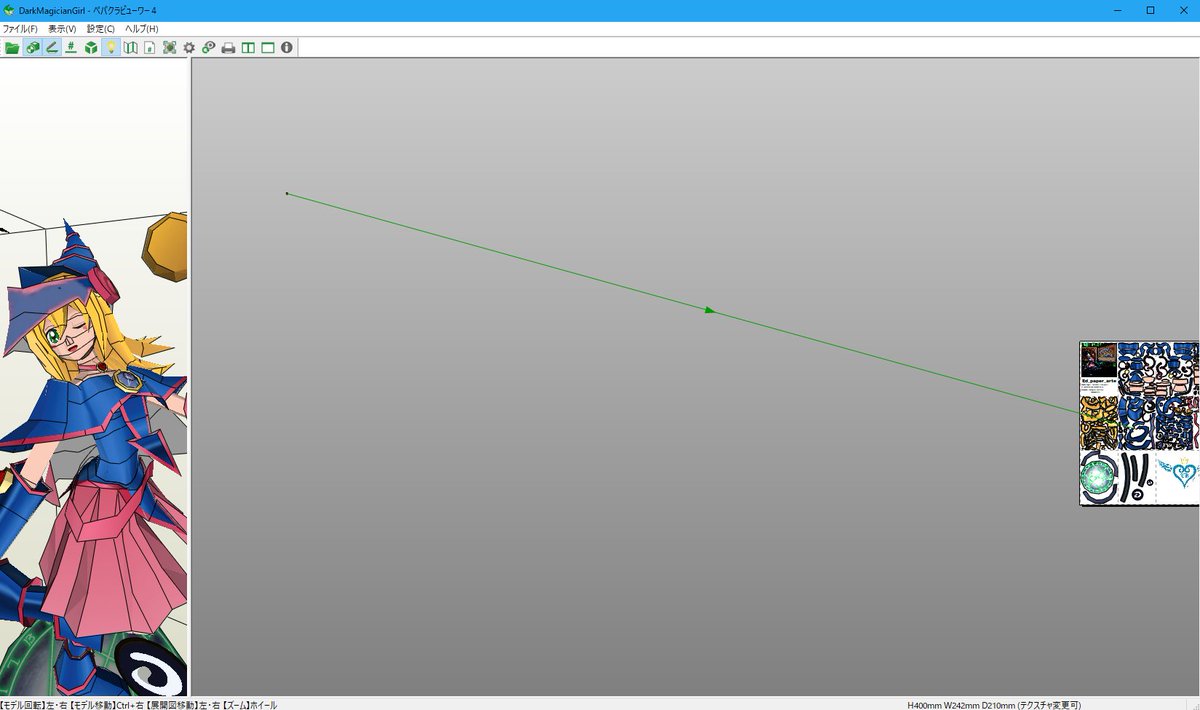
Task: Close the Pepakura Viewer window
Action: [x=1184, y=10]
